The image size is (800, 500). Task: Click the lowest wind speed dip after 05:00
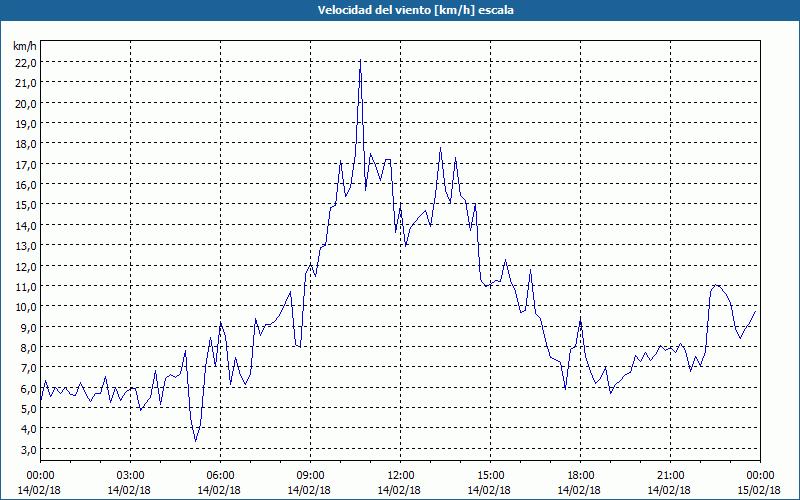click(195, 441)
